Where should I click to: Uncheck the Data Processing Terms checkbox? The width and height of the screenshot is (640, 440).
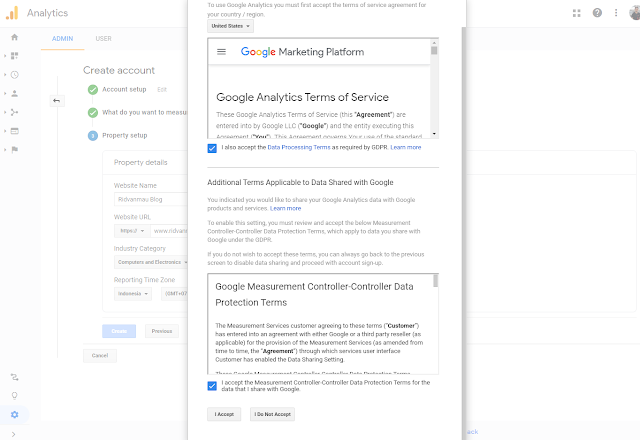point(212,148)
